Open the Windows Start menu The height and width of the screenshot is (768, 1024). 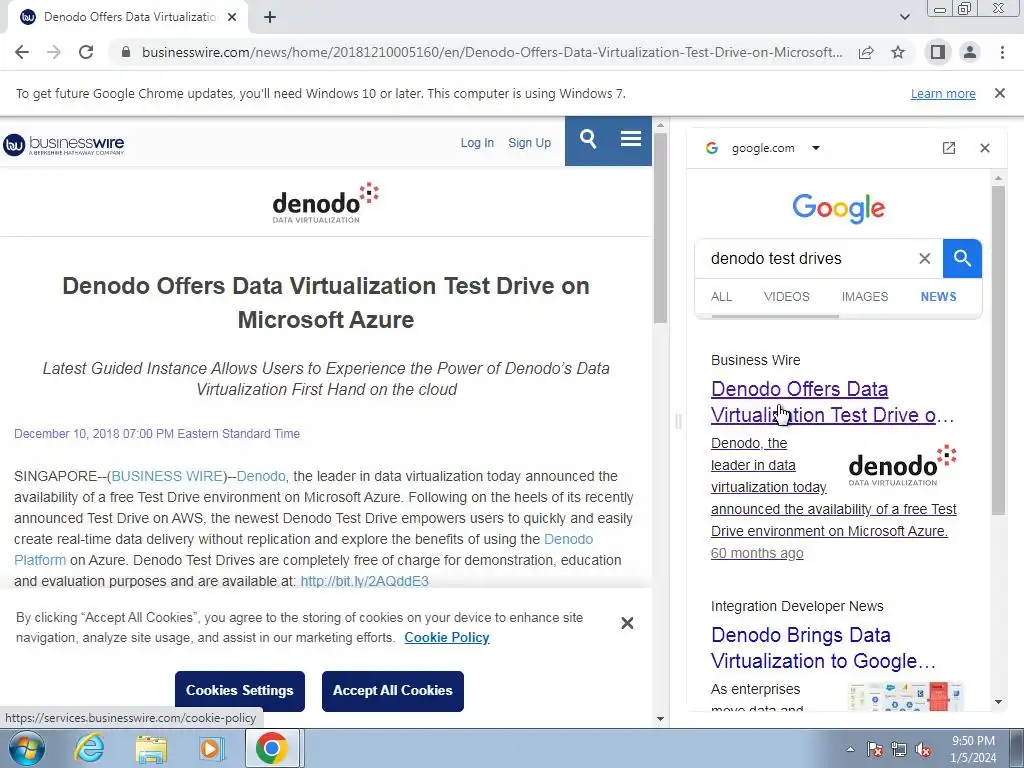(x=27, y=748)
